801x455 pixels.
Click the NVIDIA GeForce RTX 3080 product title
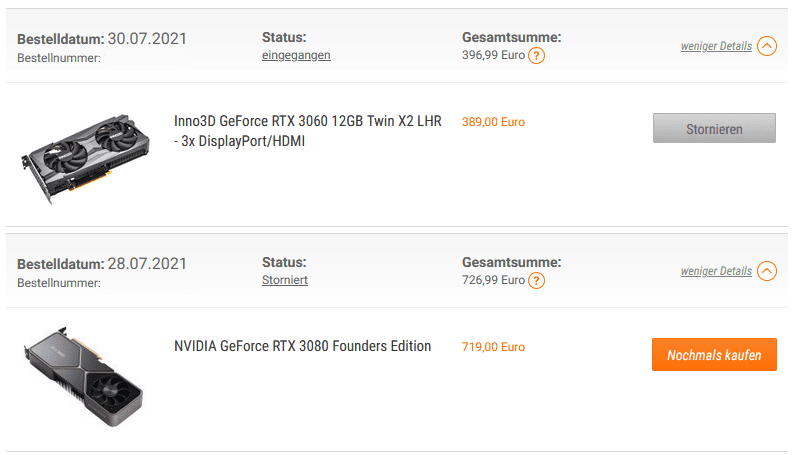point(303,346)
